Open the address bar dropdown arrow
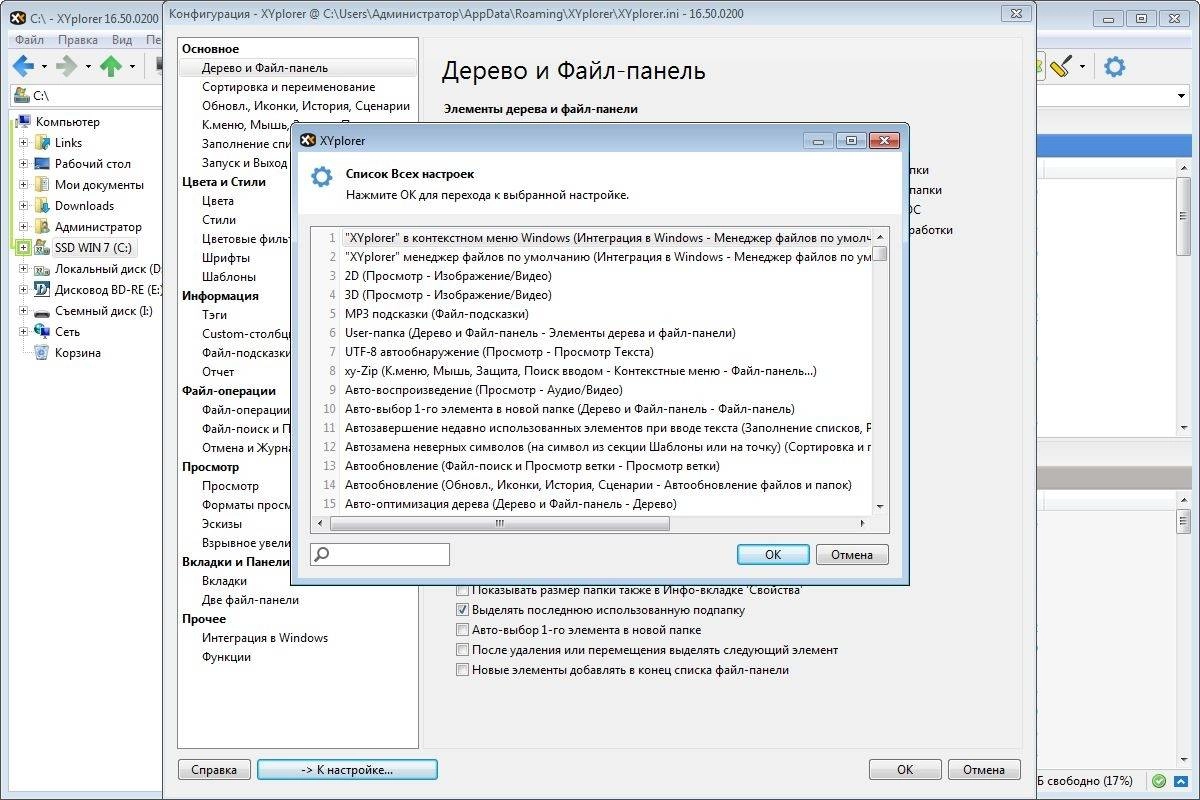The image size is (1200, 800). click(x=1181, y=96)
